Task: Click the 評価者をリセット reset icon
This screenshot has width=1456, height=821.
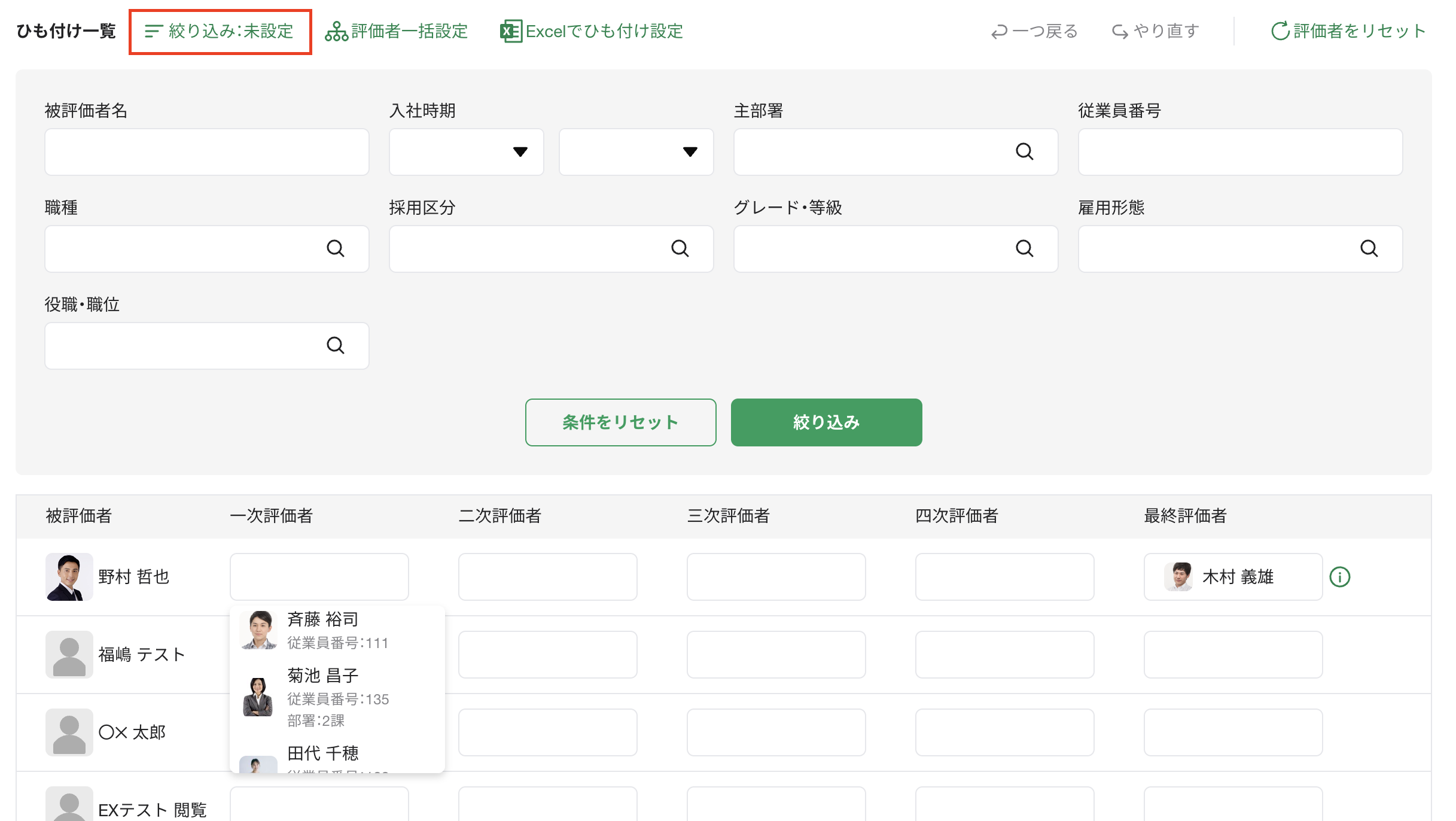Action: point(1280,31)
